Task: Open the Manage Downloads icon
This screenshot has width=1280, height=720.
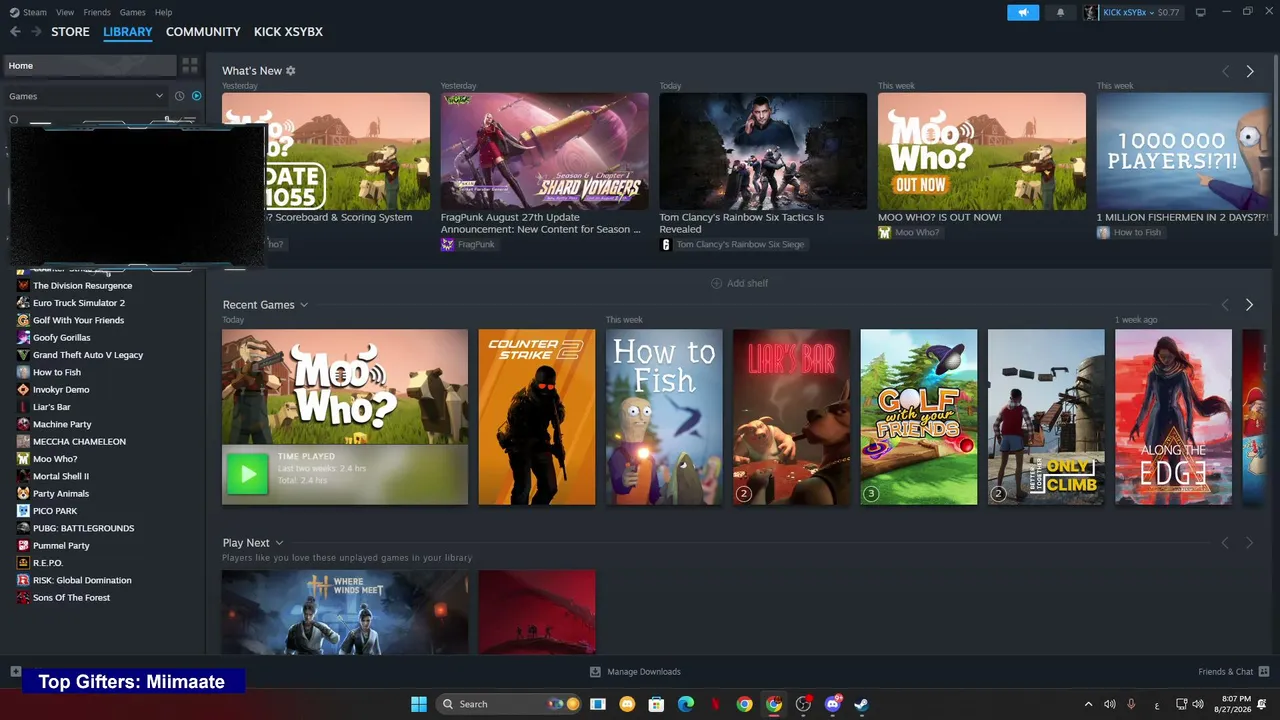Action: click(595, 672)
